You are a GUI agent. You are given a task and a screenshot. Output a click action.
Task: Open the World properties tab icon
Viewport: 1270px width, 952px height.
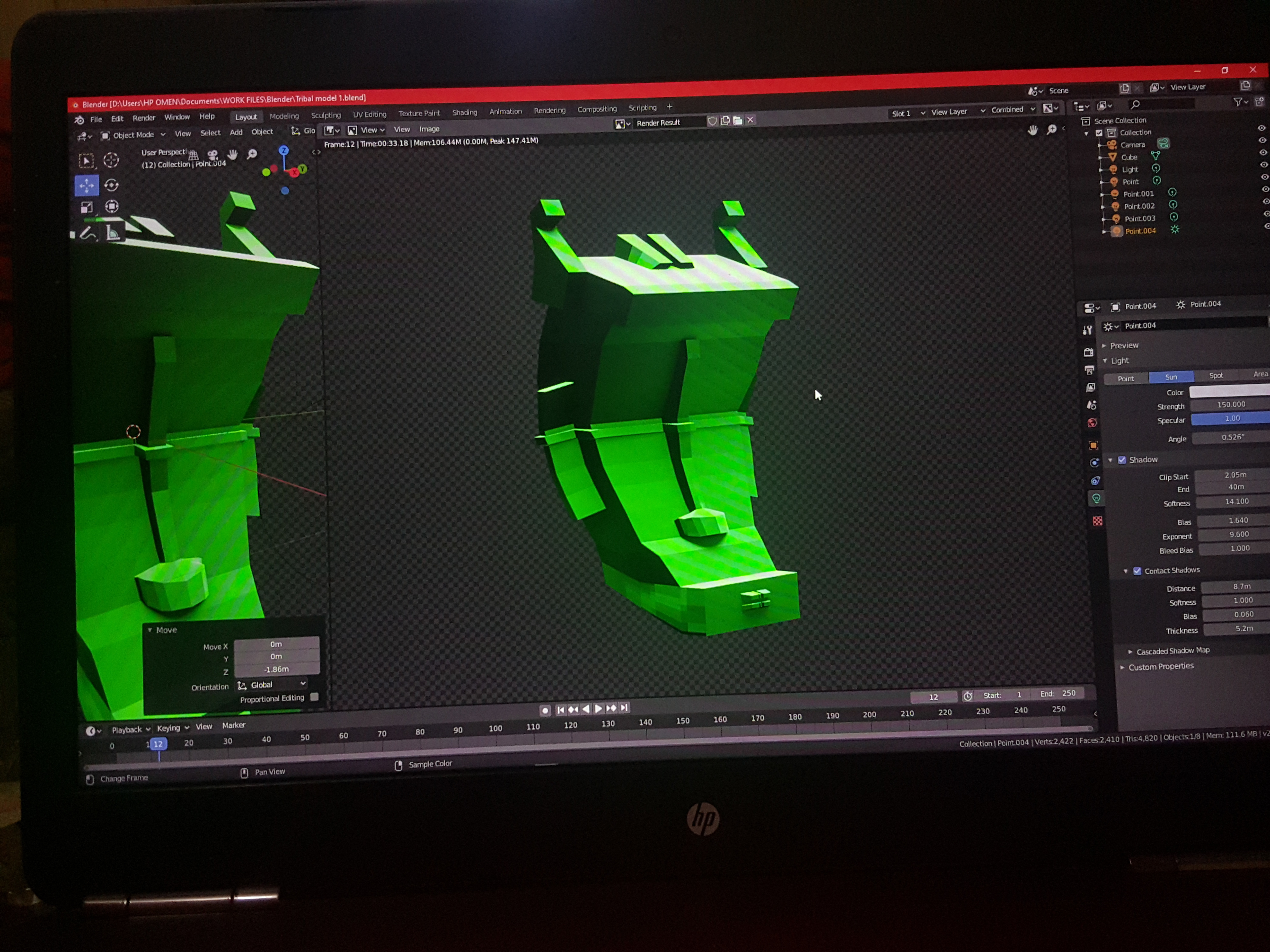(1092, 423)
